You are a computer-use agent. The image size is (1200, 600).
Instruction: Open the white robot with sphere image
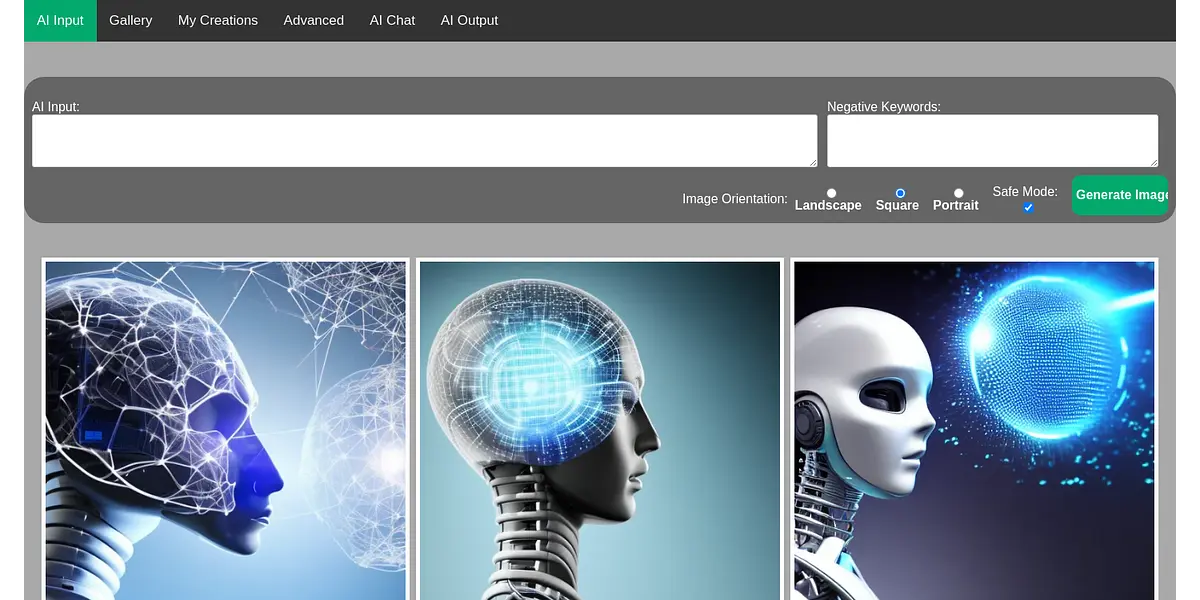pos(974,430)
